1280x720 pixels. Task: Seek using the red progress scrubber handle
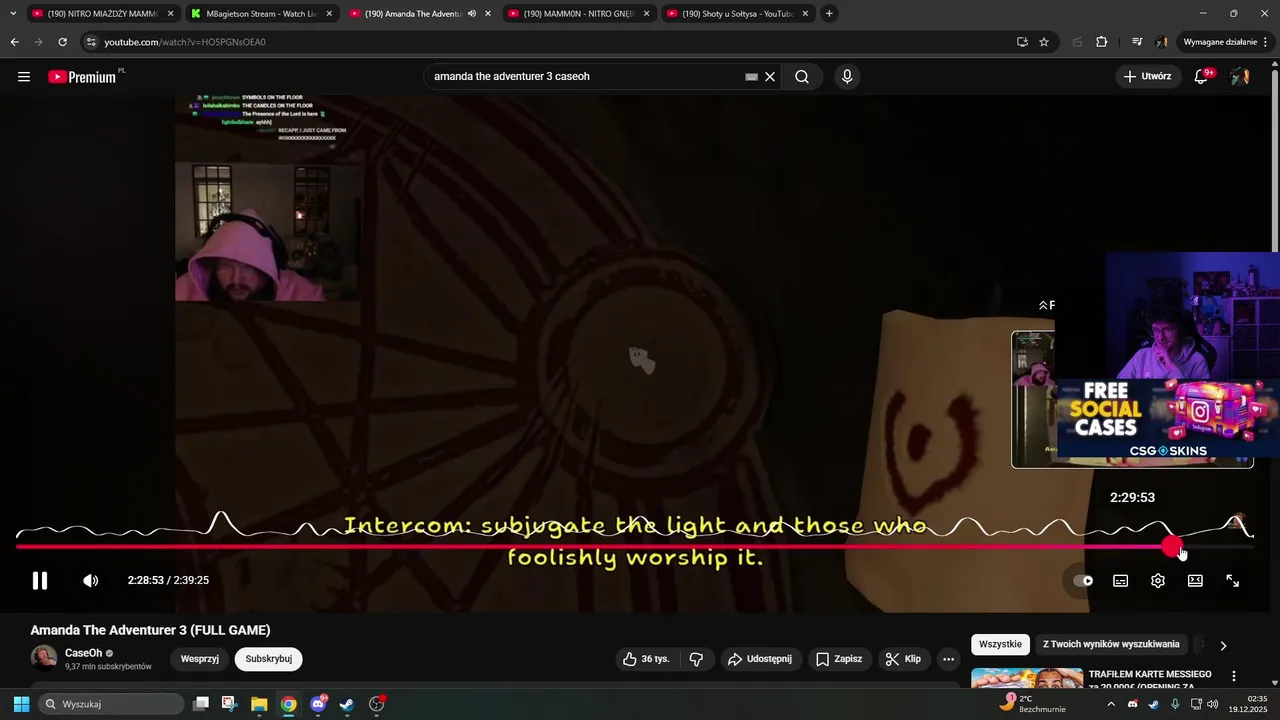[1171, 546]
